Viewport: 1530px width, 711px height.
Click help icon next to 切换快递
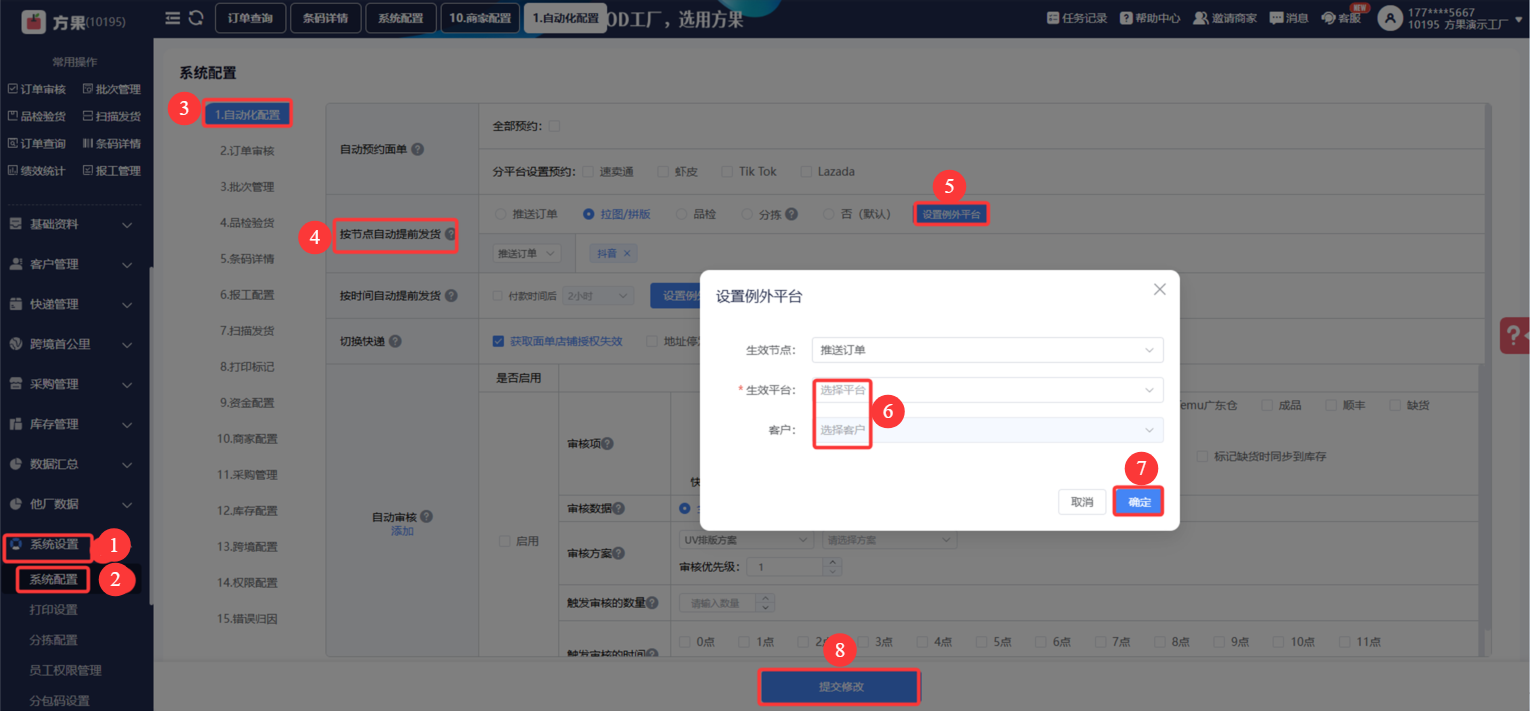(x=395, y=341)
